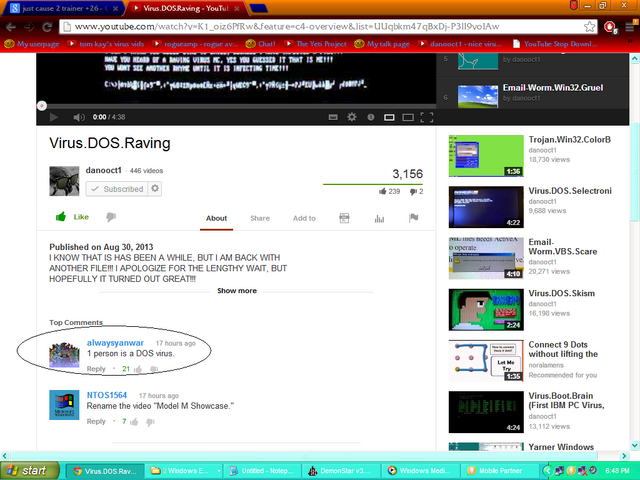Screen dimensions: 640x480
Task: Go back in the browser
Action: tap(11, 27)
